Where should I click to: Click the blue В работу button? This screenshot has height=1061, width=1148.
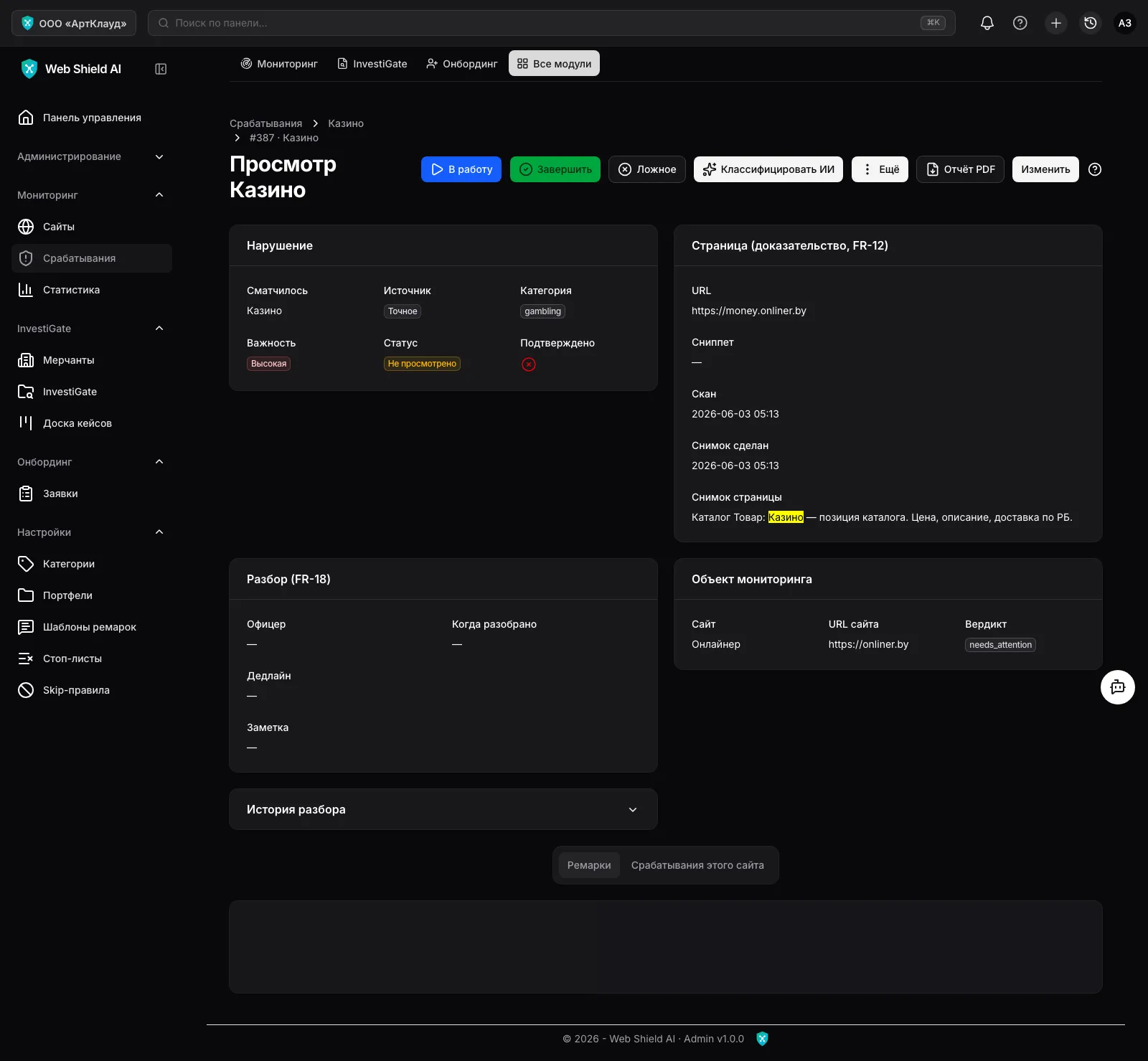click(x=461, y=169)
